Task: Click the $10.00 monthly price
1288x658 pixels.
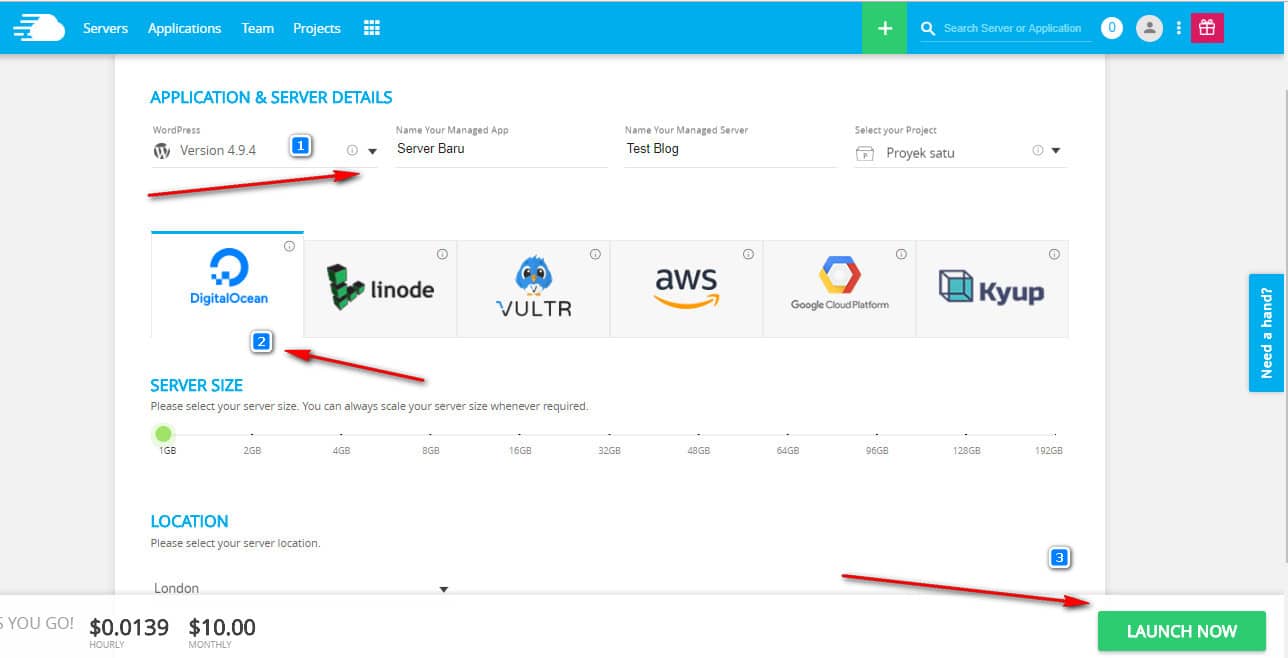Action: click(x=222, y=627)
